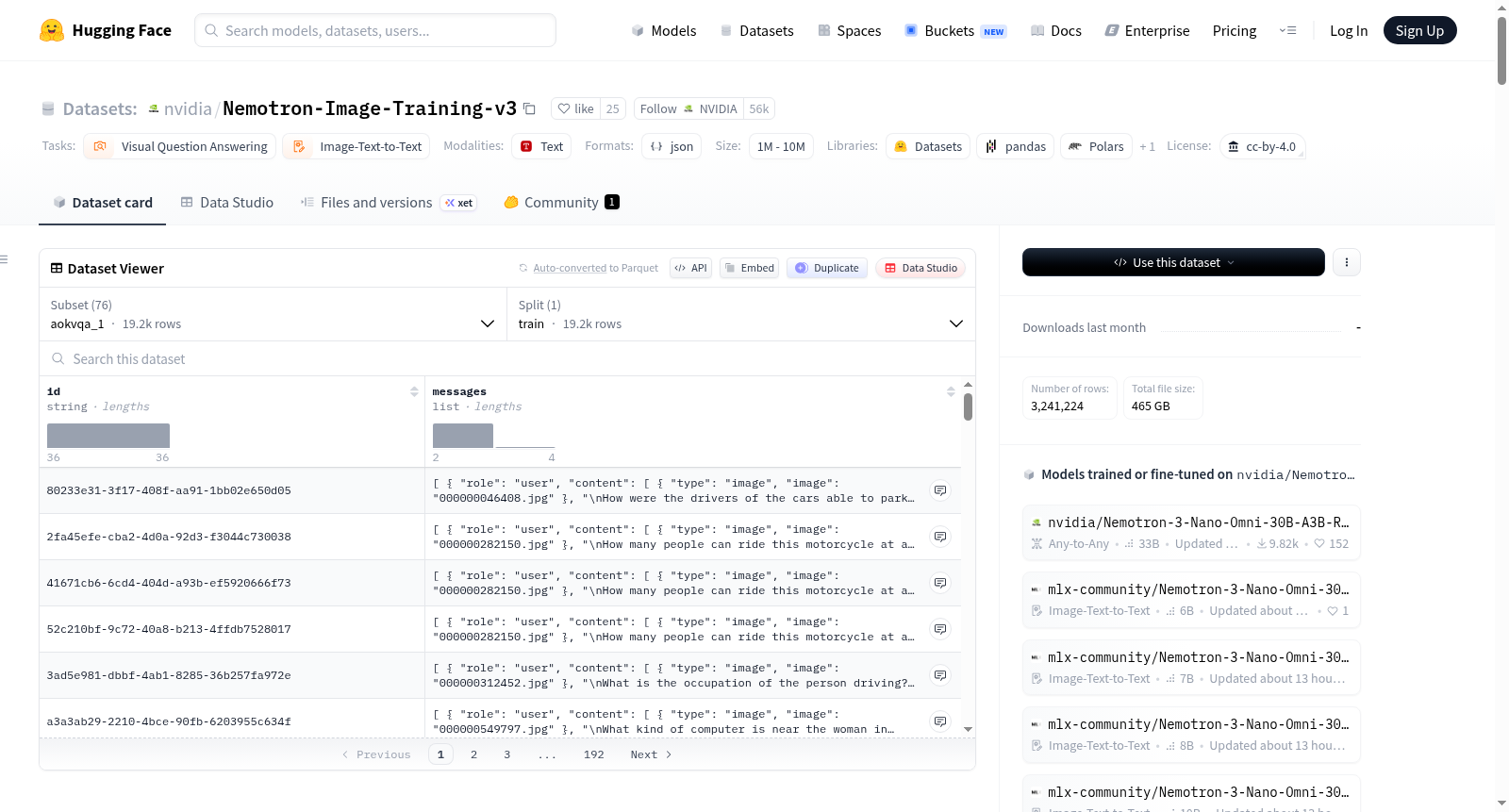The image size is (1509, 812).
Task: Switch to the Dataset card tab
Action: [x=103, y=202]
